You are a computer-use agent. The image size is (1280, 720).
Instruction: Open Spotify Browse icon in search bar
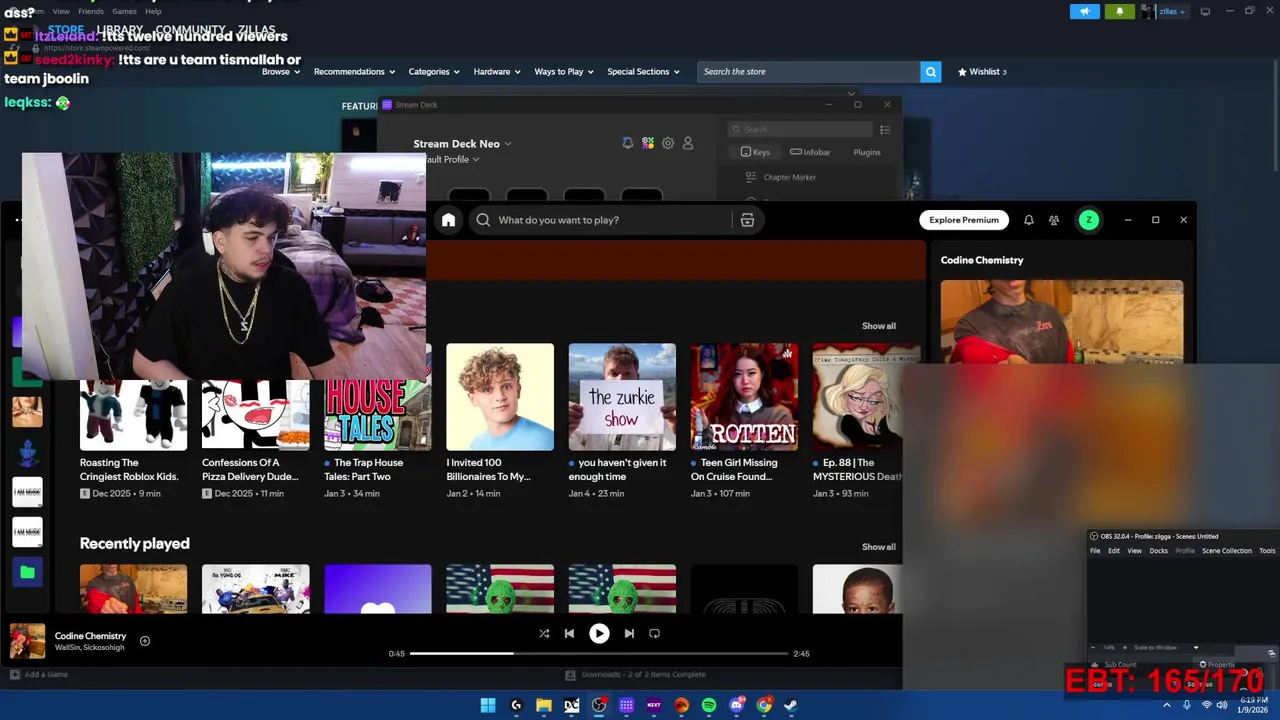[x=747, y=220]
